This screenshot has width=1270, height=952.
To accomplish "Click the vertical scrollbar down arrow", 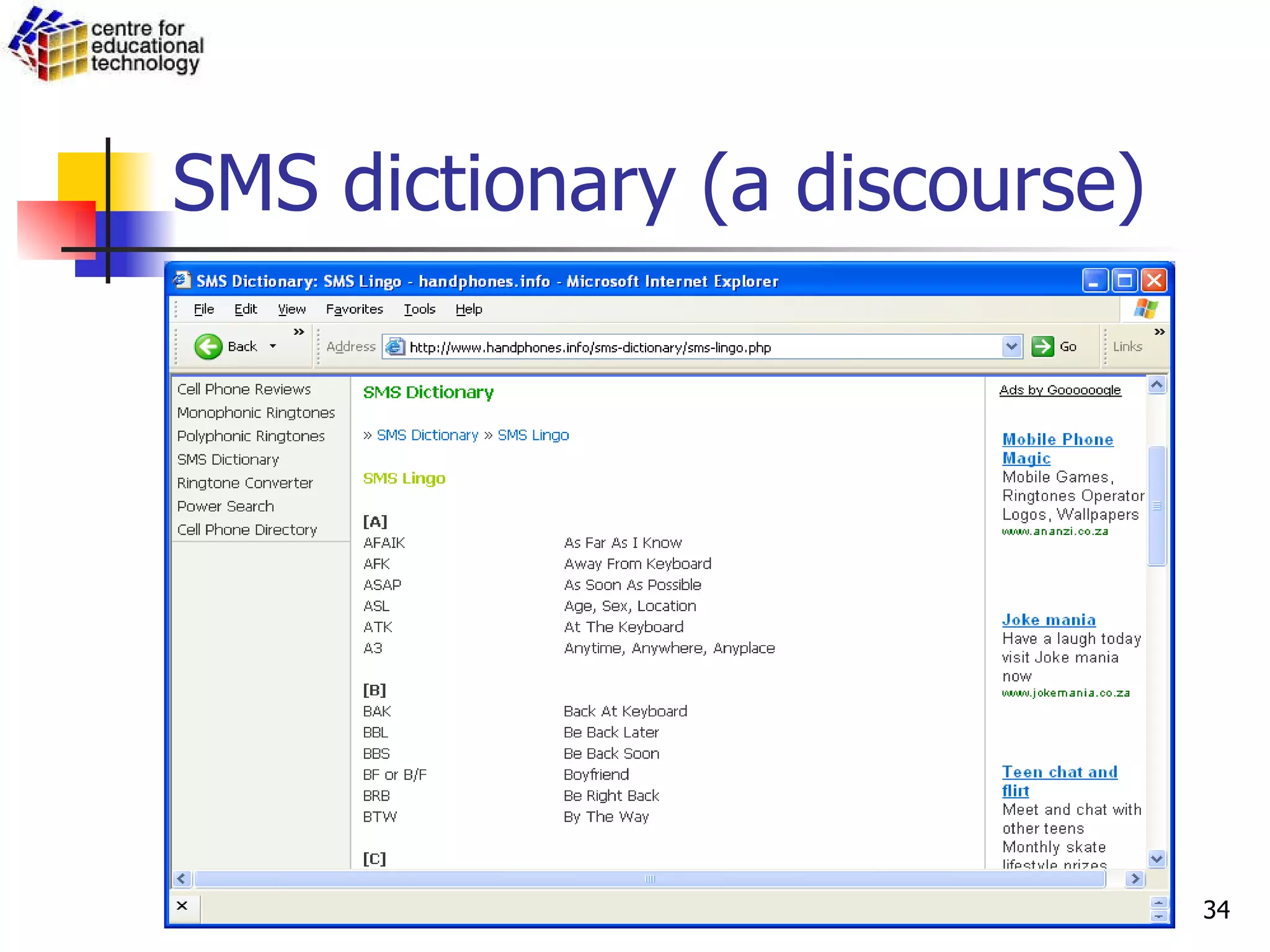I will 1157,858.
